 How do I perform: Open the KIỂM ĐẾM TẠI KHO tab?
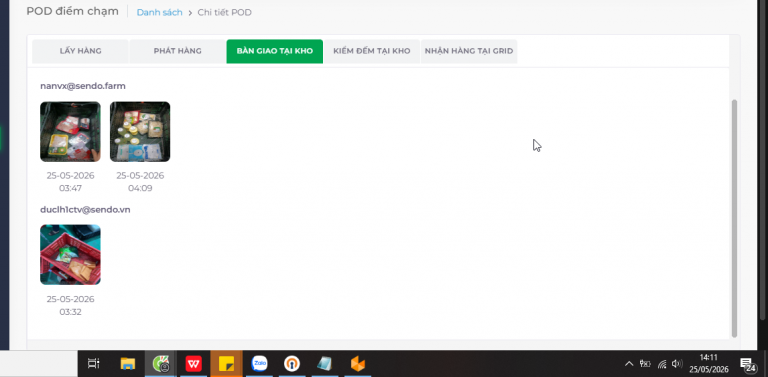[372, 51]
